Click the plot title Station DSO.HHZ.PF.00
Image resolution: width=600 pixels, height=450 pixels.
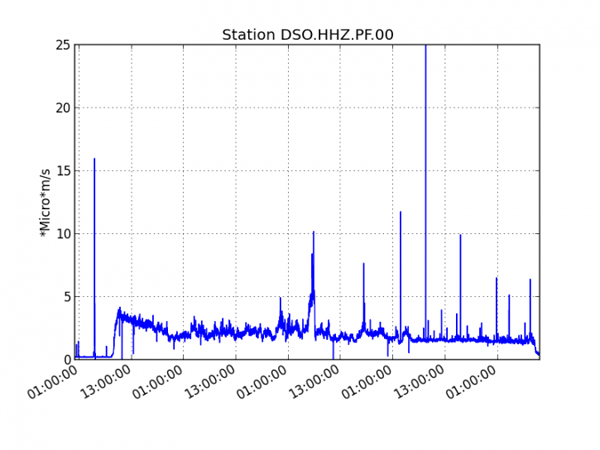point(307,35)
